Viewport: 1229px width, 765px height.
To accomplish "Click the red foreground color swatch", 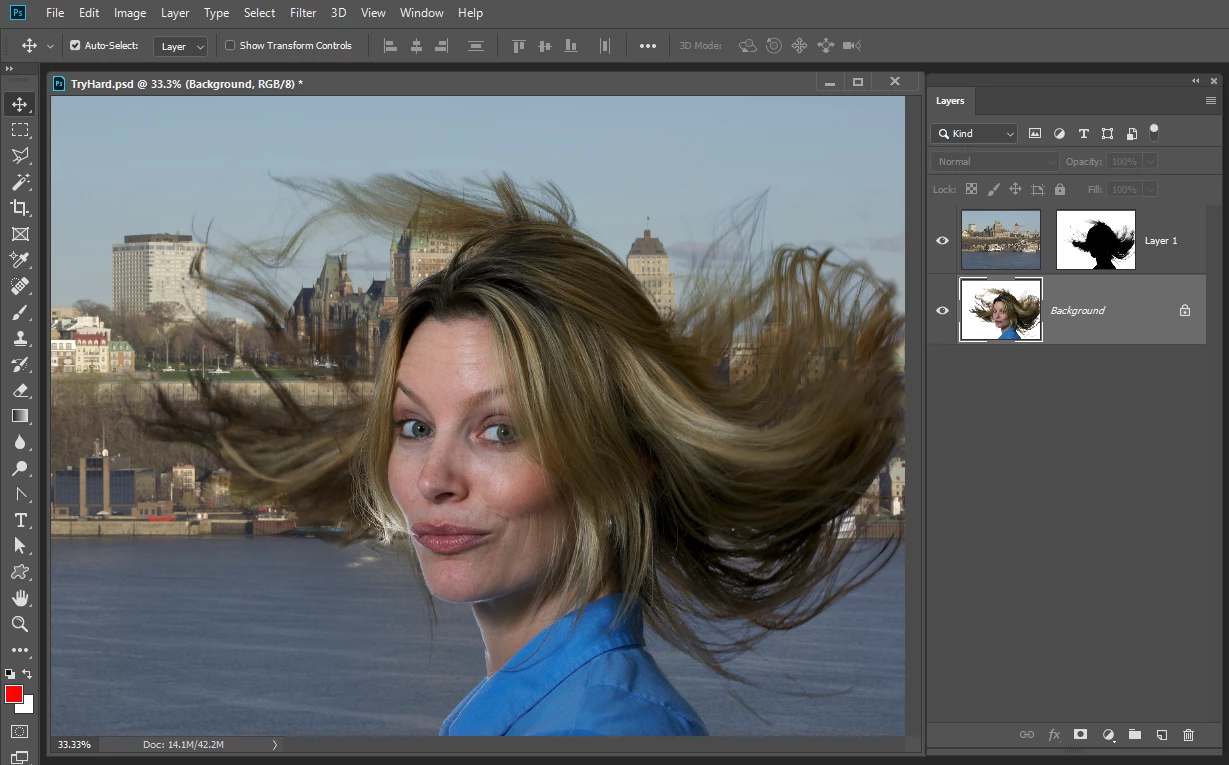I will click(x=14, y=694).
